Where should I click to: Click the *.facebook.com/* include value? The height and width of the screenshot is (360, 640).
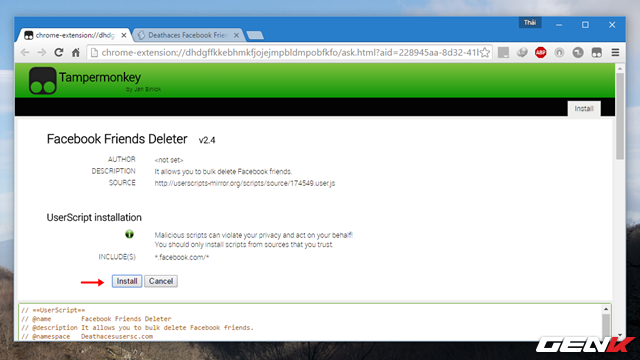(182, 257)
